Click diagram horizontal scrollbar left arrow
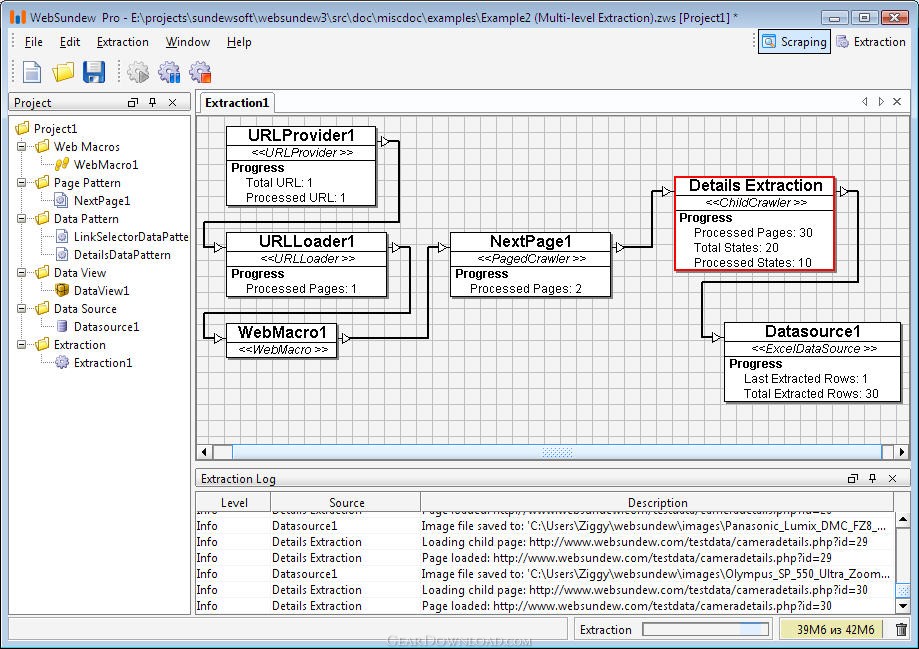The height and width of the screenshot is (649, 919). [204, 452]
